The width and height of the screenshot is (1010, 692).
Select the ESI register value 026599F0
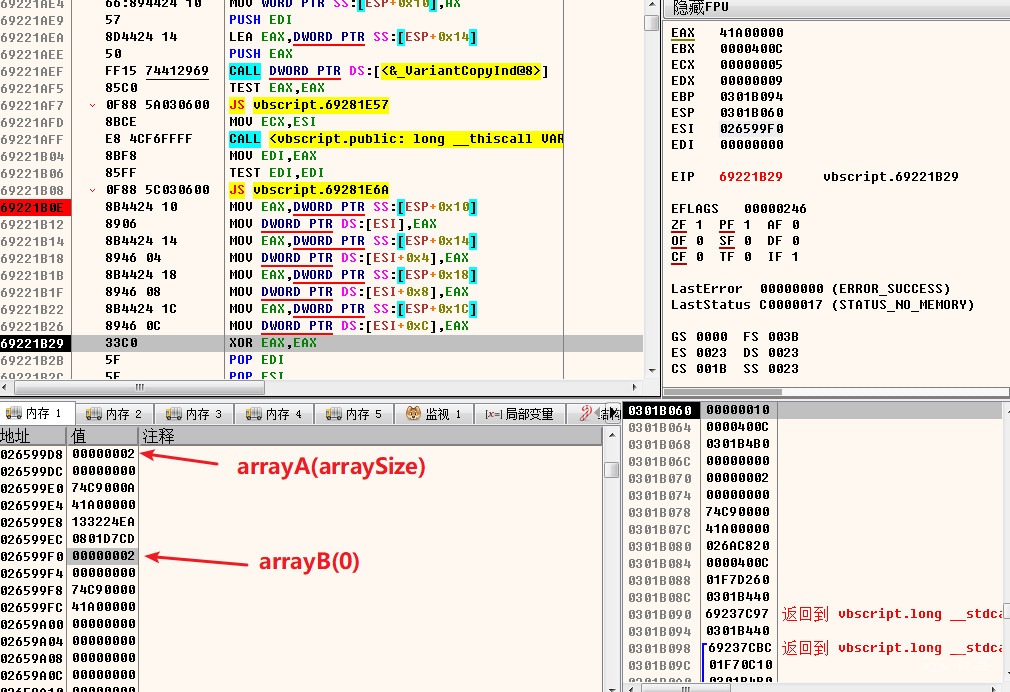point(752,129)
